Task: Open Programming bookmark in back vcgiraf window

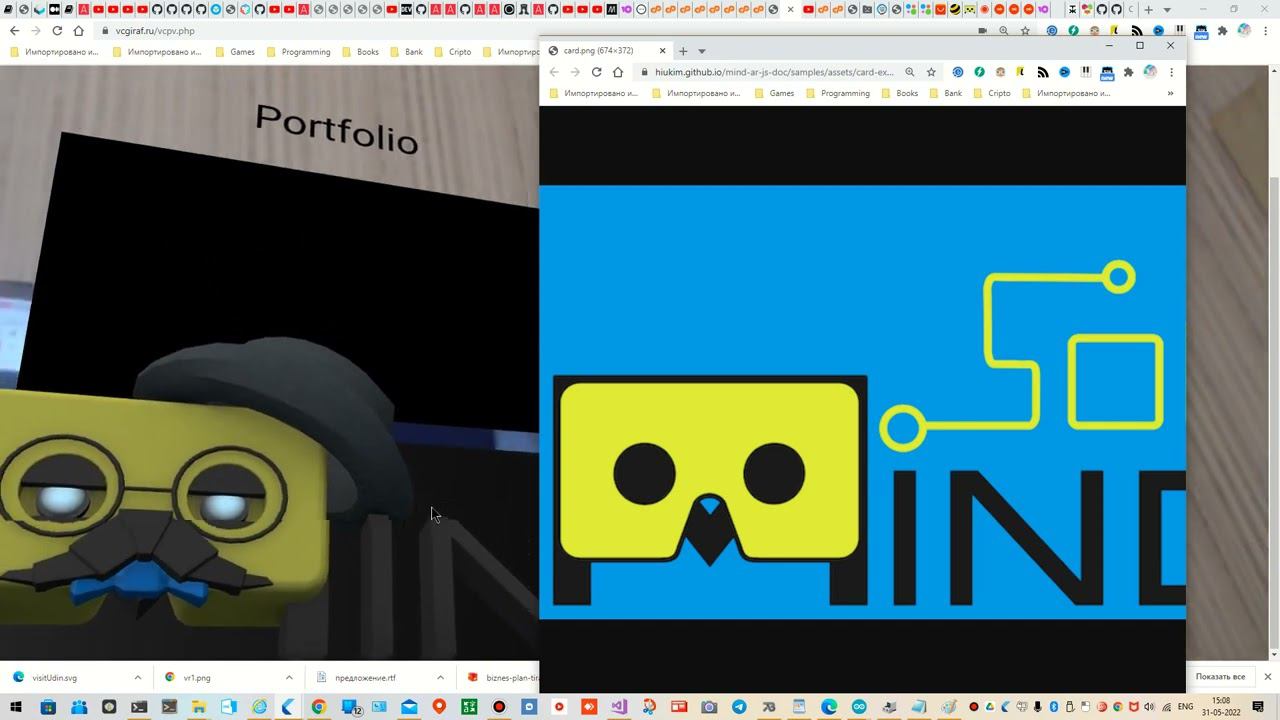Action: tap(297, 52)
